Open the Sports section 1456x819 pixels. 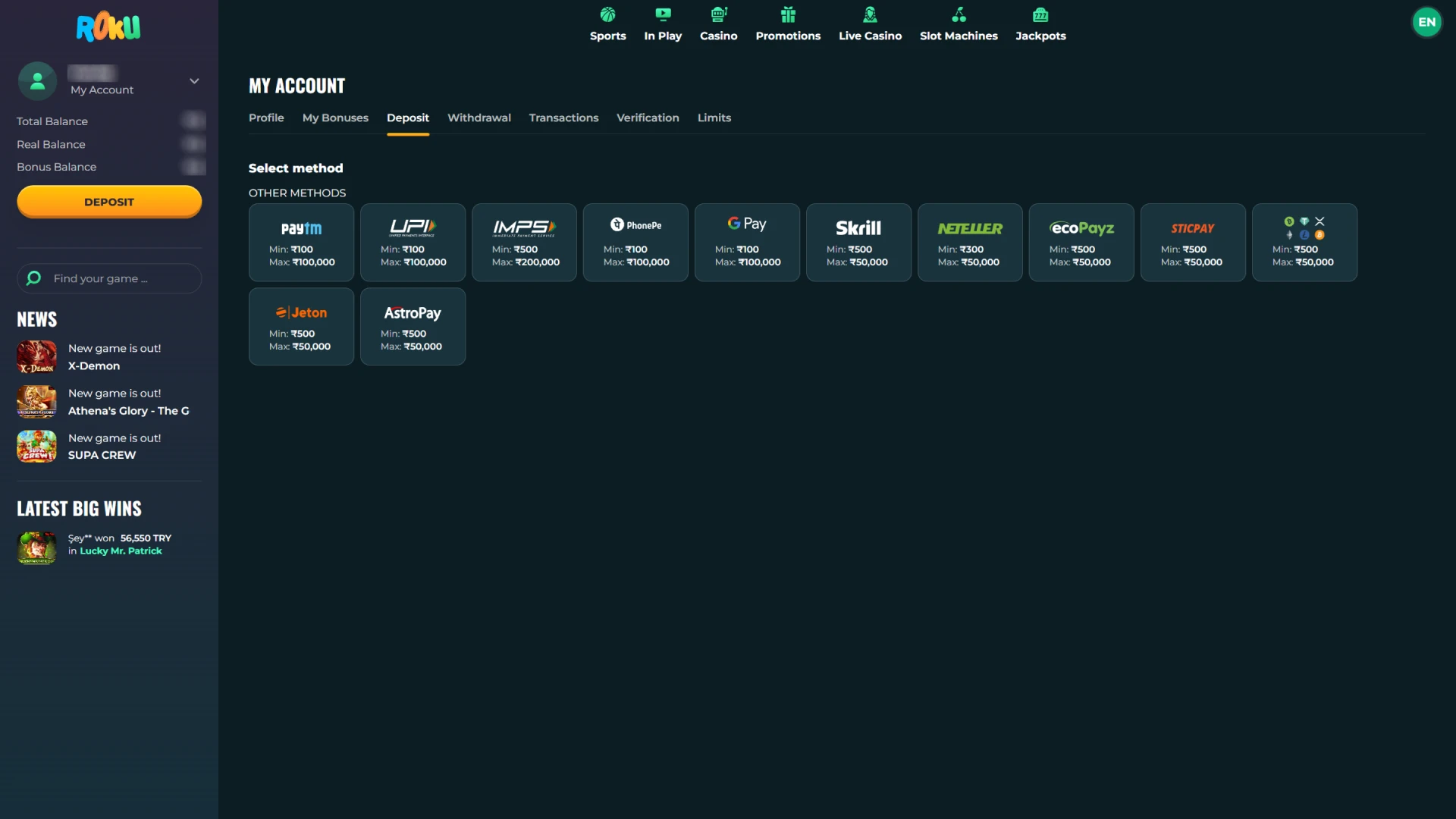pyautogui.click(x=608, y=24)
